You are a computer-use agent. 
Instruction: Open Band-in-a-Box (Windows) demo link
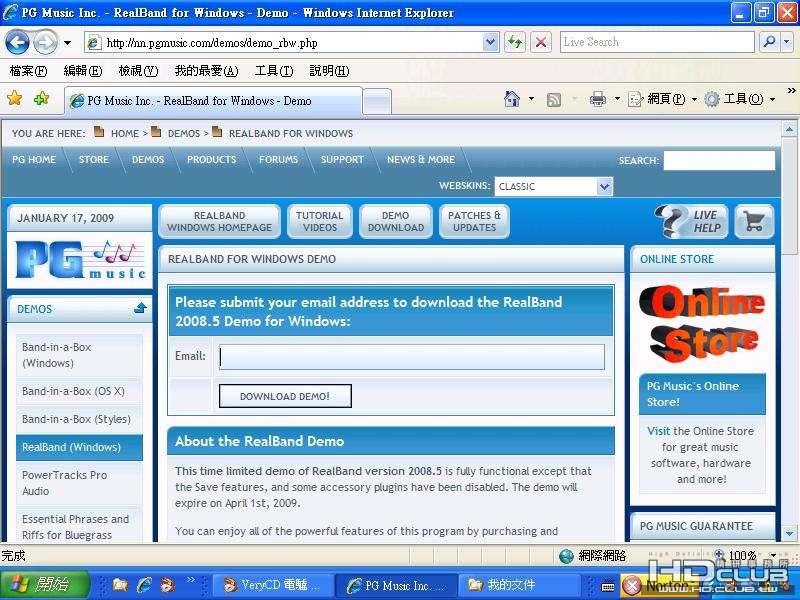coord(79,355)
